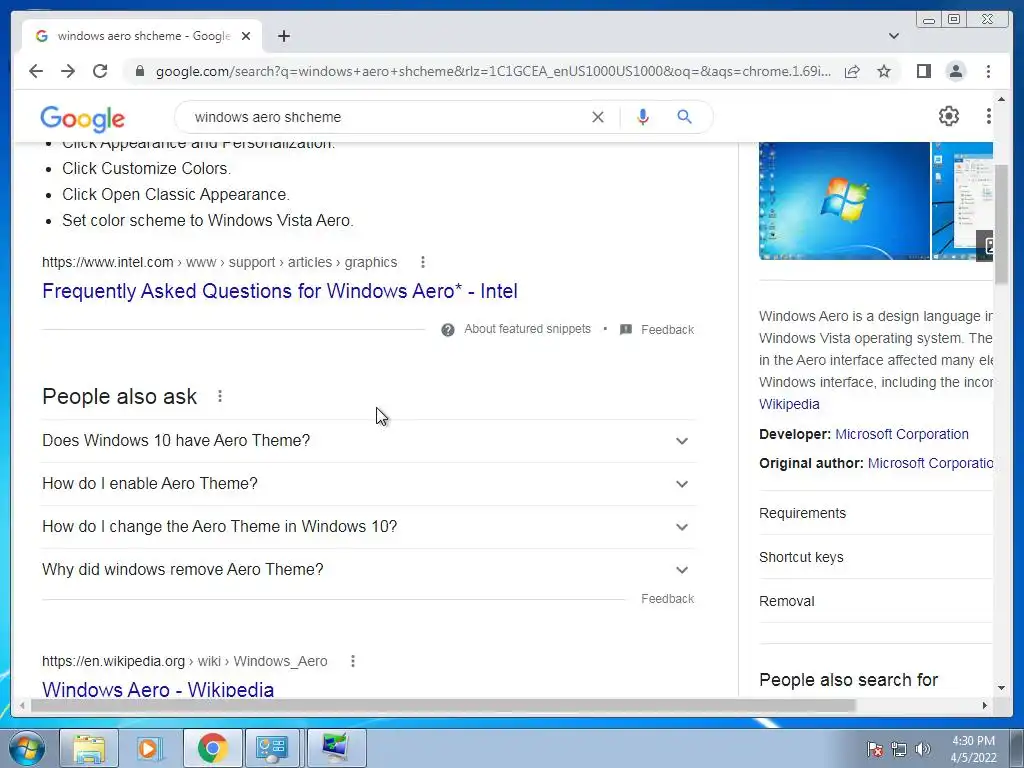Submit search with the magnifier icon

(684, 117)
